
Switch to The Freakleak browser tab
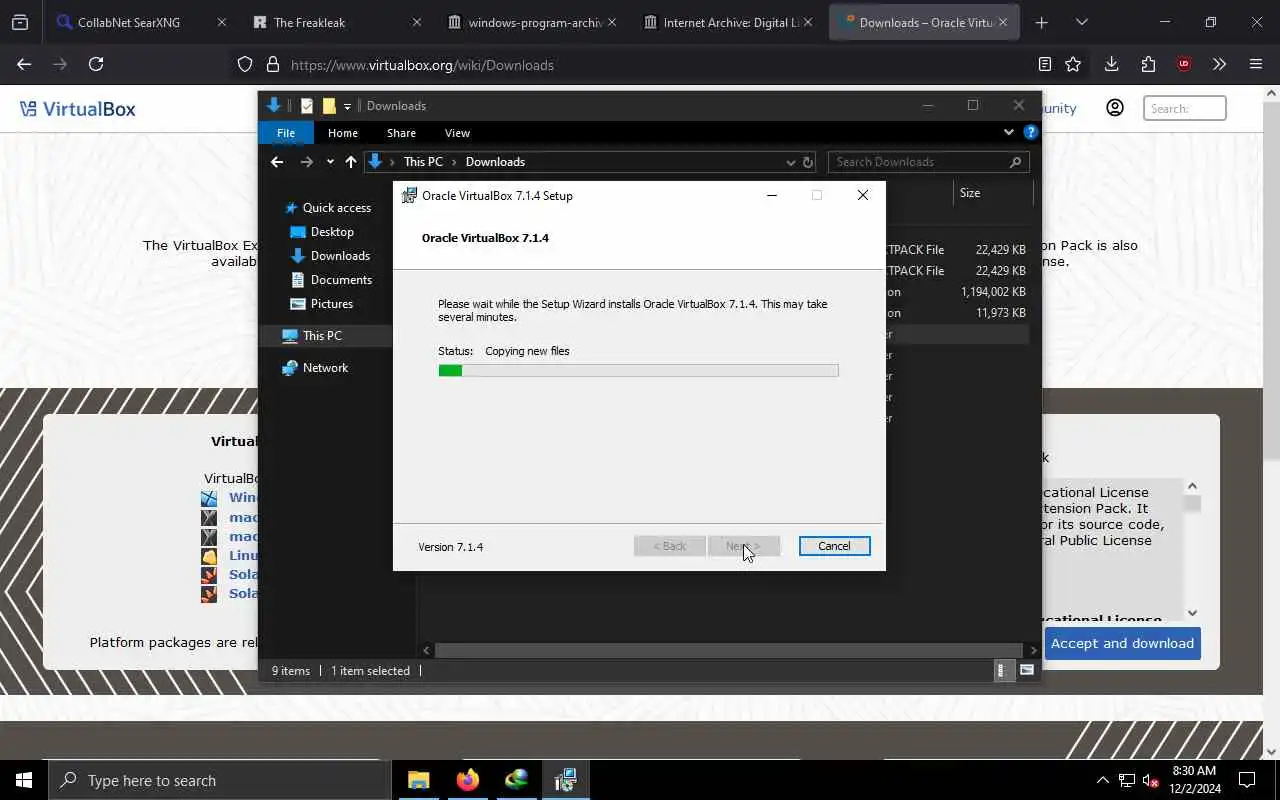pyautogui.click(x=338, y=22)
